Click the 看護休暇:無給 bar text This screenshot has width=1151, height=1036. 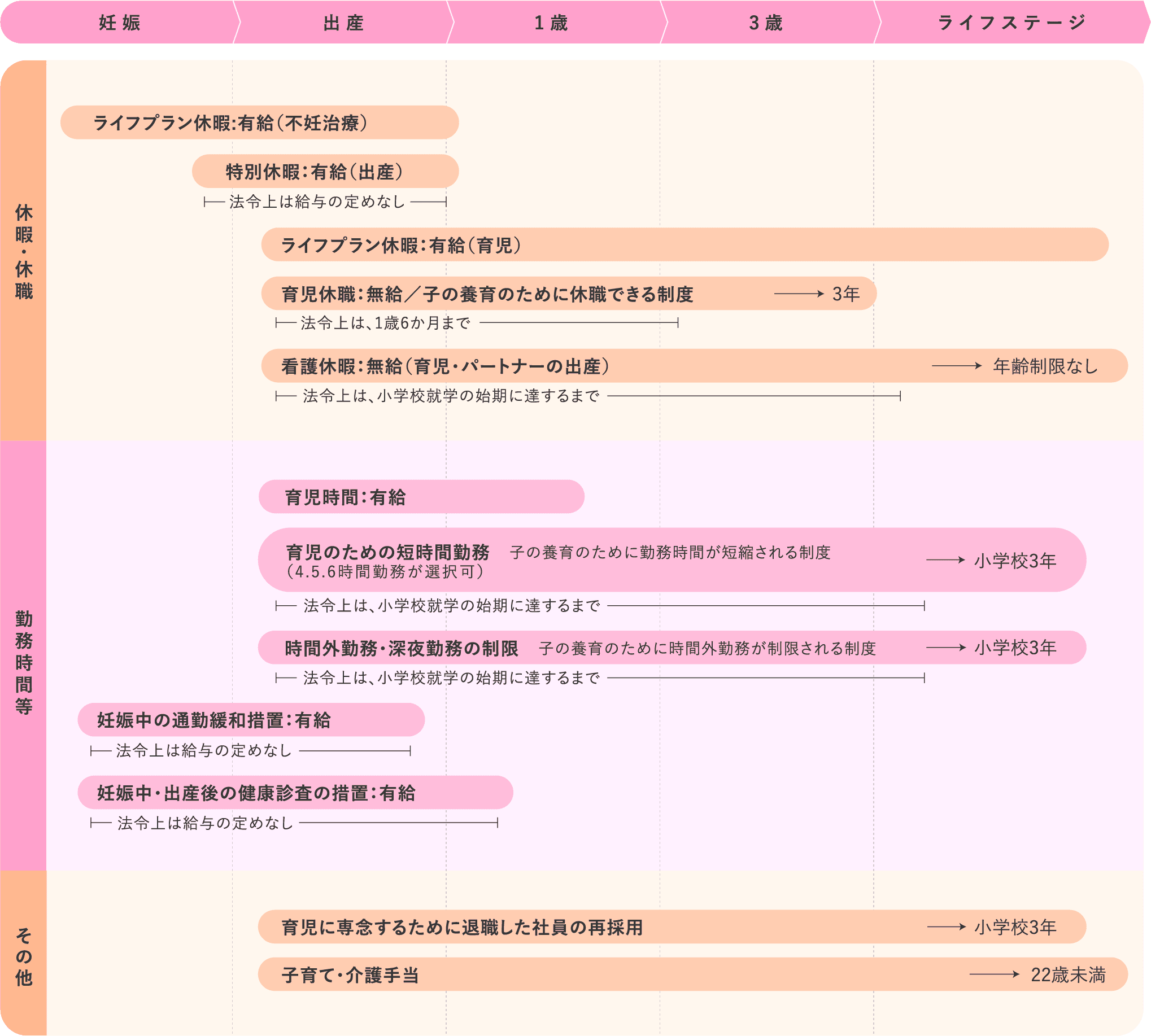[446, 366]
